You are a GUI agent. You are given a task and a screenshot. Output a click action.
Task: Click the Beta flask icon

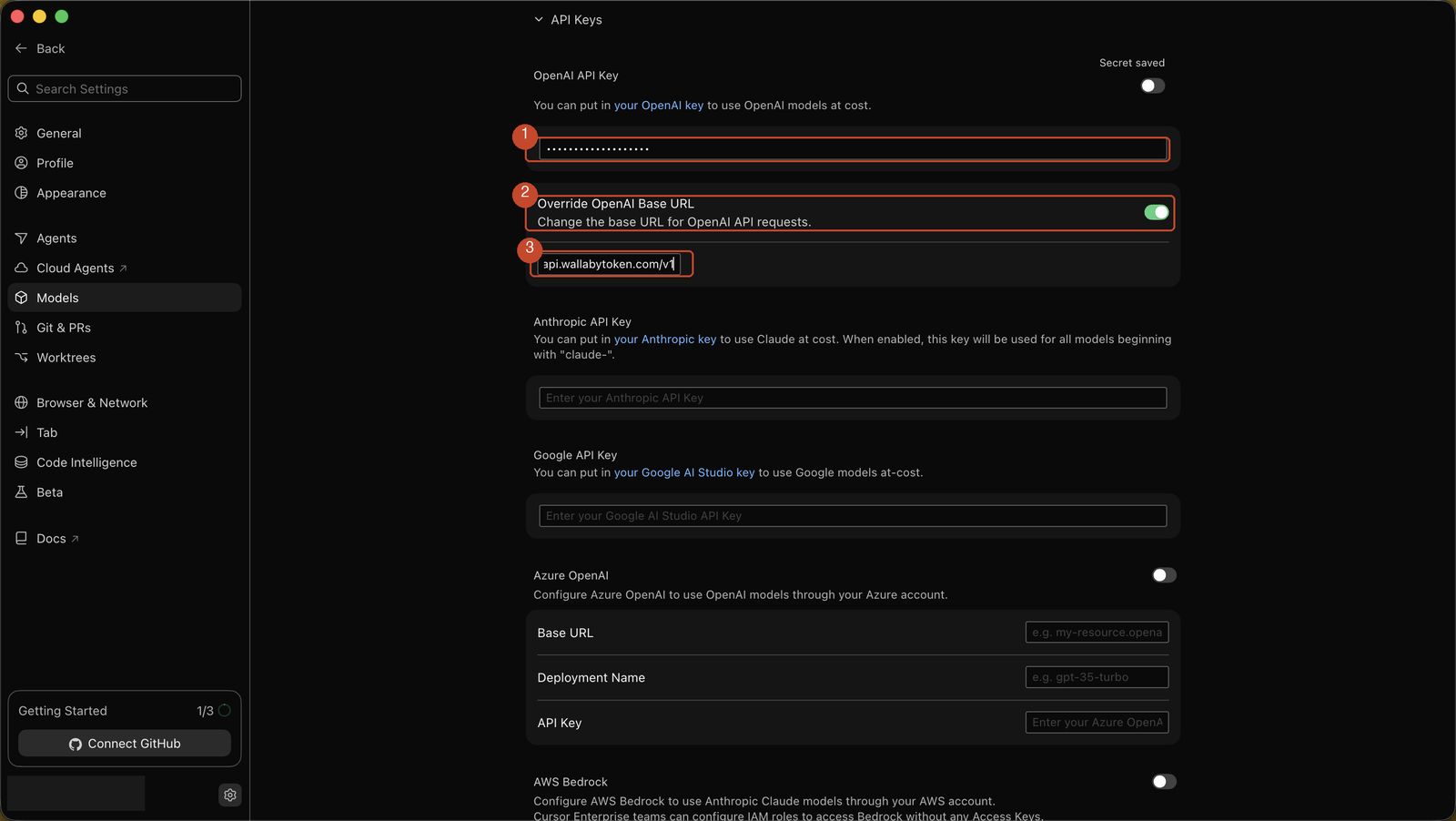[21, 492]
